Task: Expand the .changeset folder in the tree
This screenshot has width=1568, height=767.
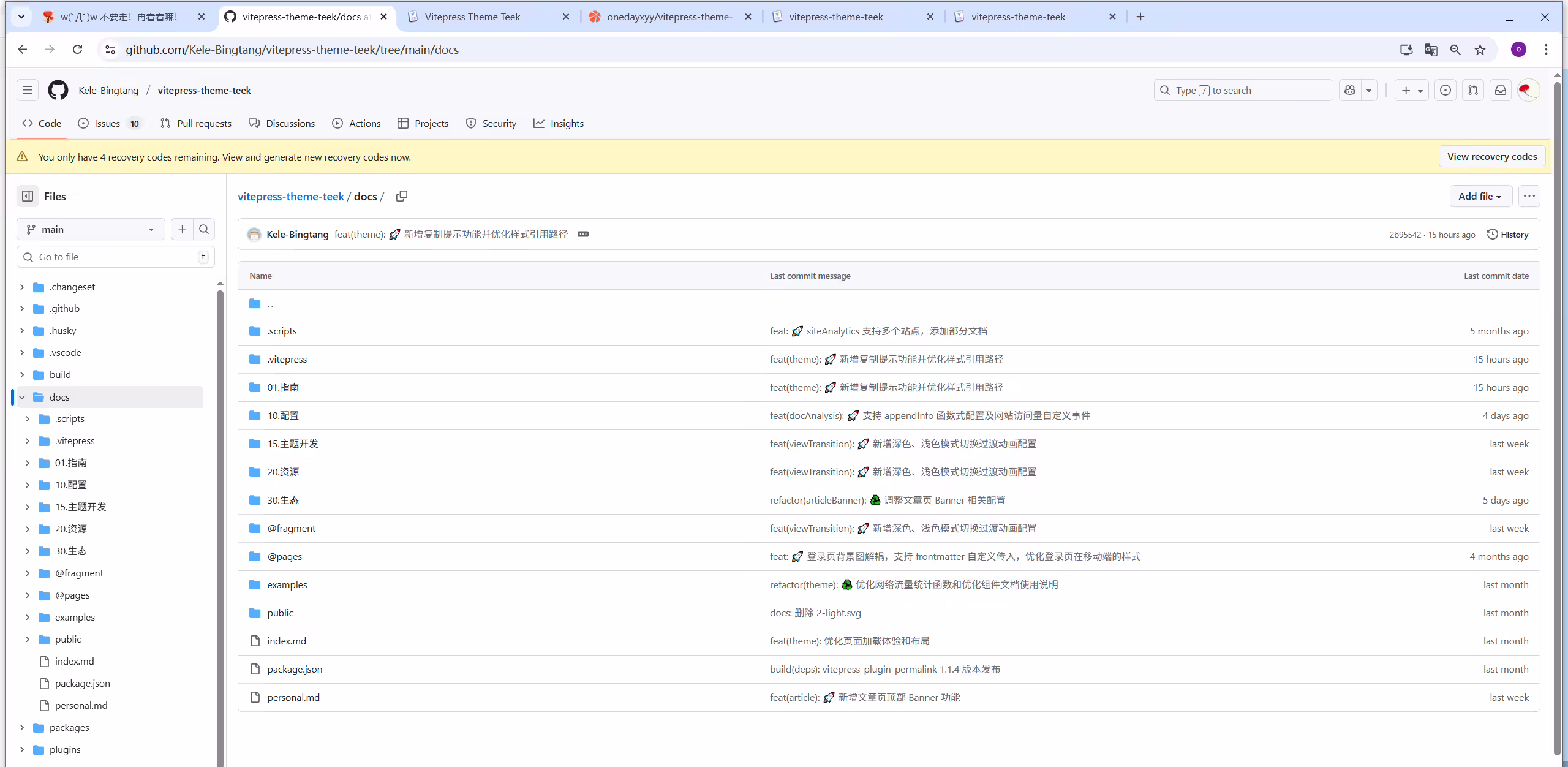Action: [22, 287]
